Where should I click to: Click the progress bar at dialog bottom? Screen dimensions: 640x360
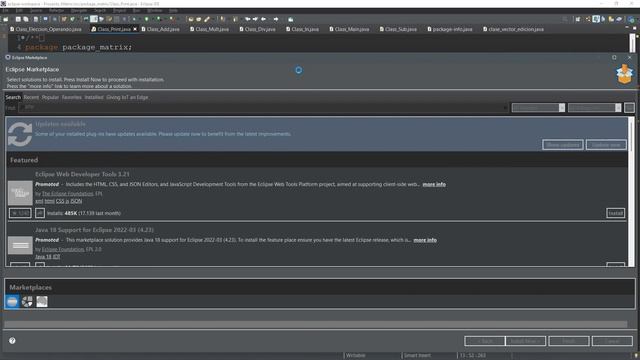316,324
